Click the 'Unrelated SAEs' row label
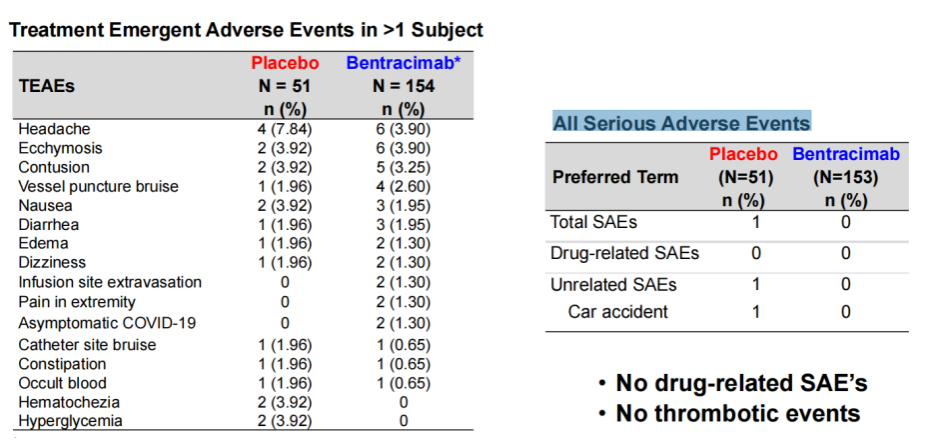The height and width of the screenshot is (440, 925). [x=614, y=285]
